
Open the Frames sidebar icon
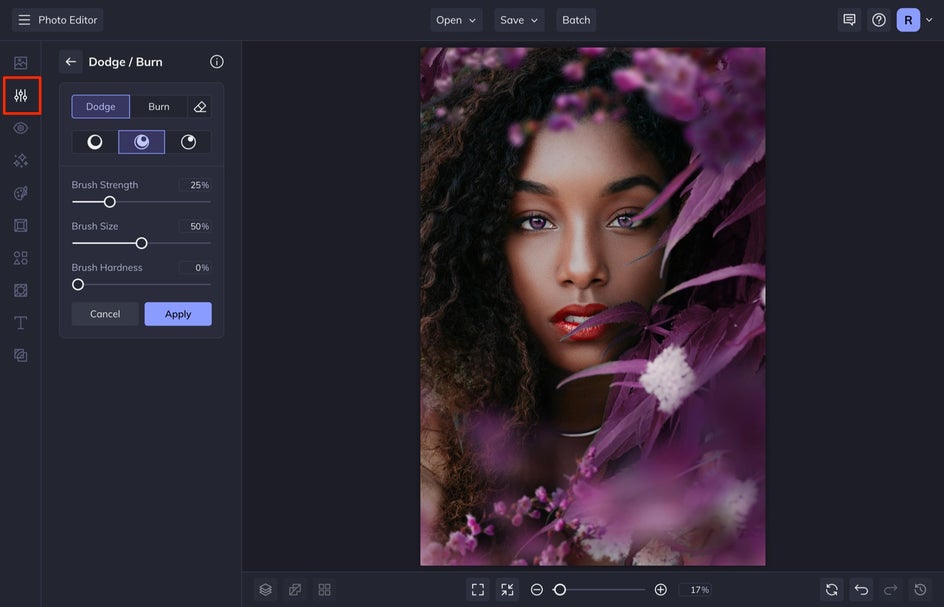click(x=20, y=225)
